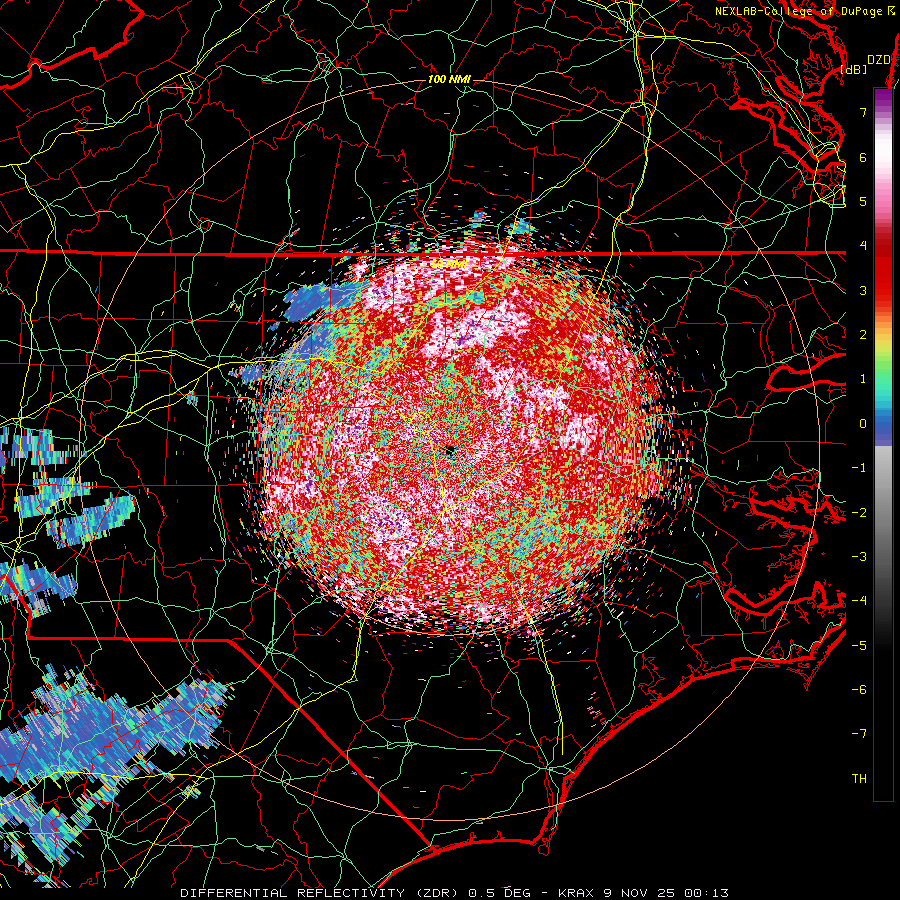Click the ZDR color scale bar
This screenshot has height=900, width=900.
pos(883,444)
